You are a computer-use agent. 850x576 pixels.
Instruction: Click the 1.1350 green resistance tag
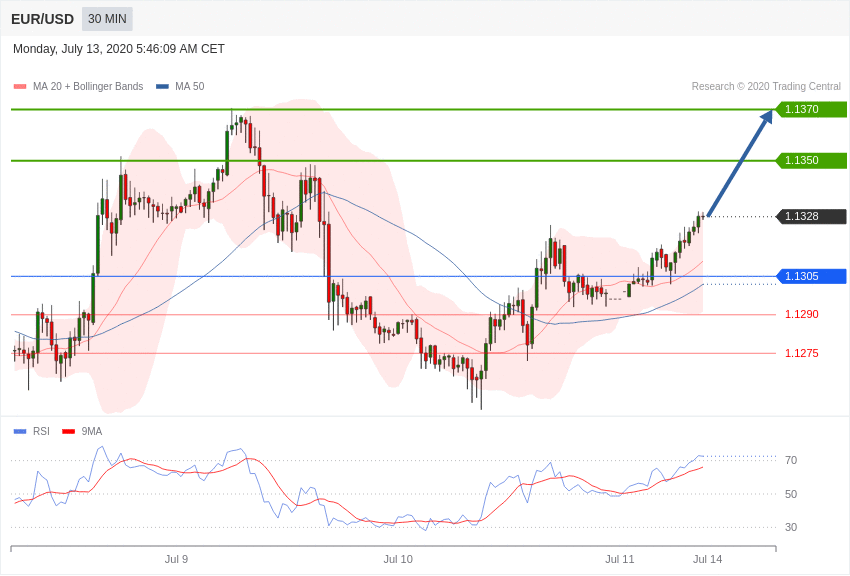(x=811, y=160)
